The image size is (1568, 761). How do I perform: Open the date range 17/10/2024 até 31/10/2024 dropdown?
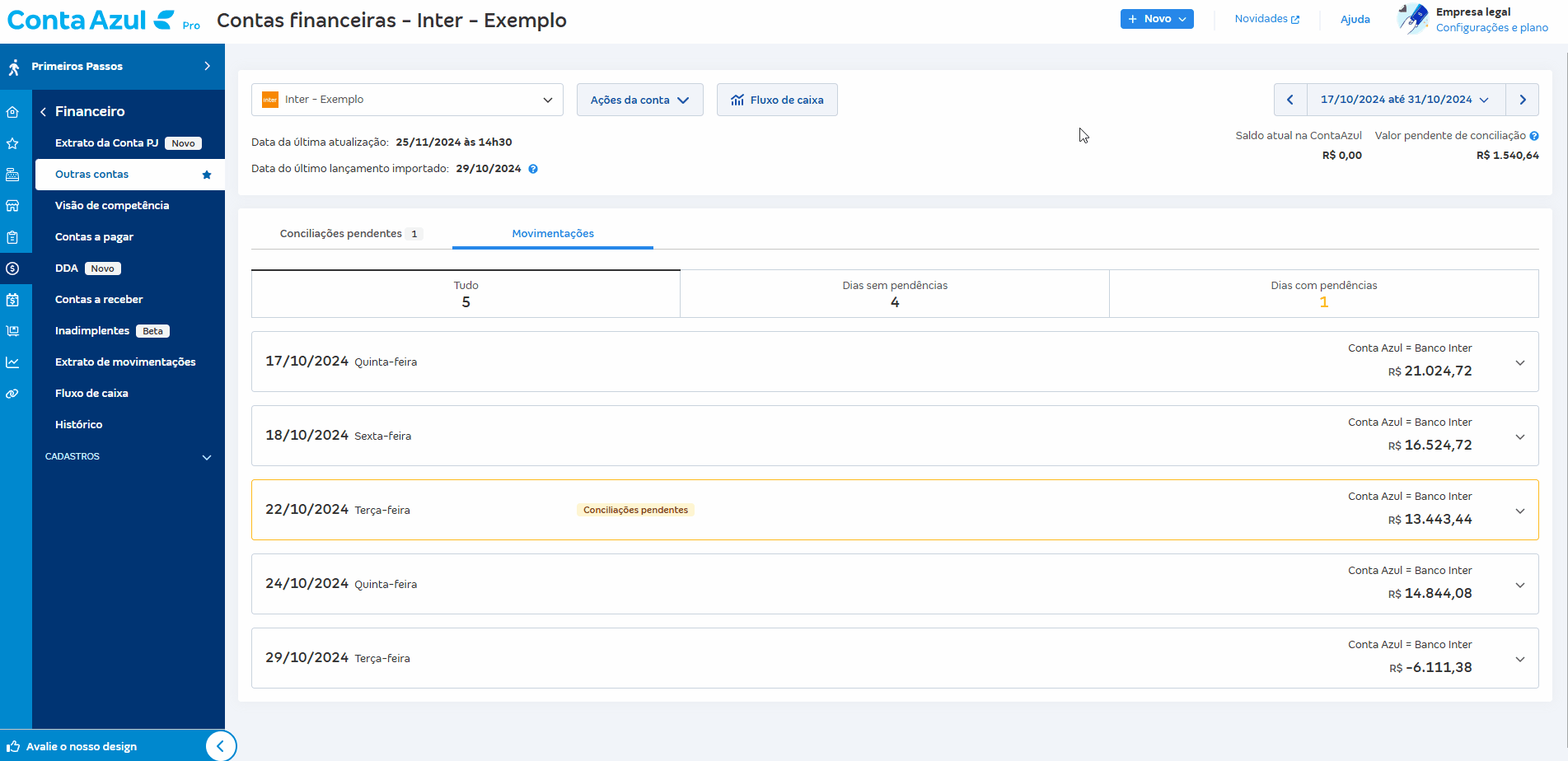point(1403,100)
